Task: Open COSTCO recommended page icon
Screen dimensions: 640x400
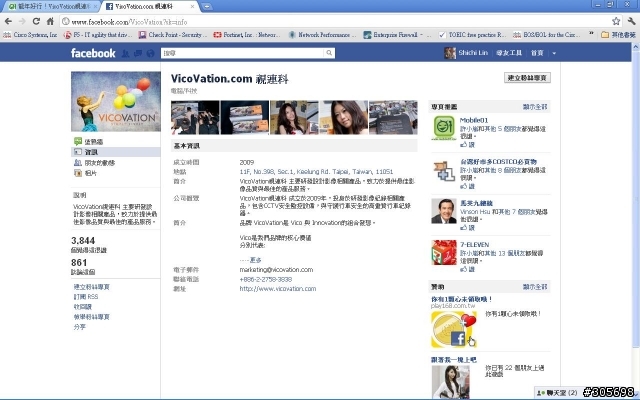Action: coord(444,170)
